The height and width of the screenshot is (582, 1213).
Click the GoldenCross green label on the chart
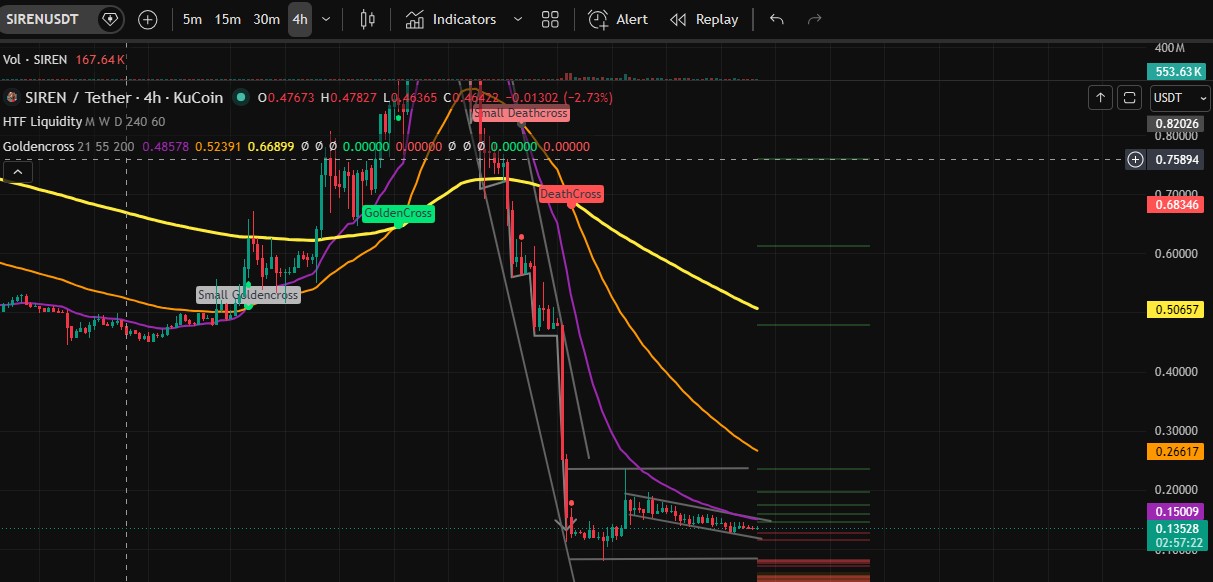pos(398,213)
